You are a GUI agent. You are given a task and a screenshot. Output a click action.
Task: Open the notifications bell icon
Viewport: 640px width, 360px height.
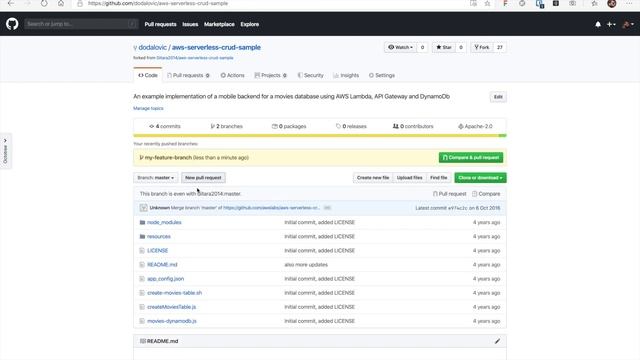click(598, 24)
